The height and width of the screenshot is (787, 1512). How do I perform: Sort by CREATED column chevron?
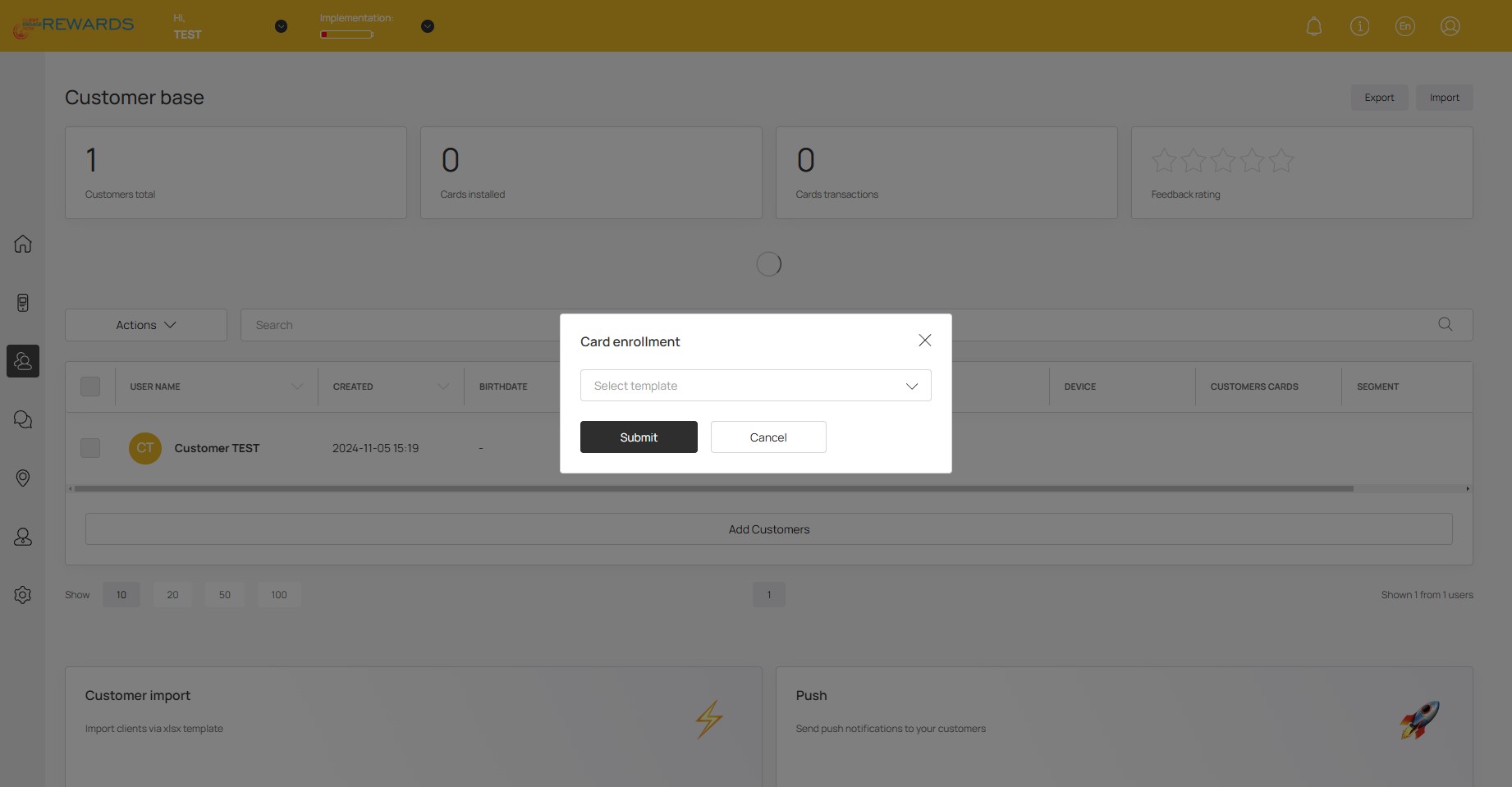[x=443, y=387]
